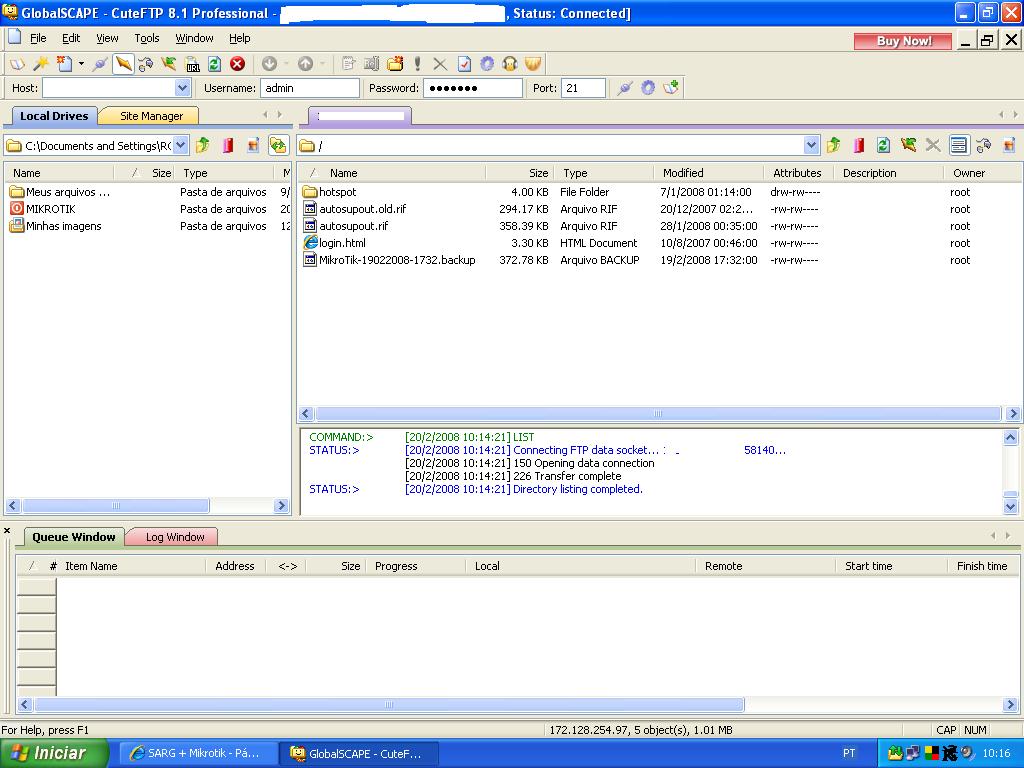Click the Quick Connect plug icon in main toolbar
The width and height of the screenshot is (1024, 768).
pos(100,63)
